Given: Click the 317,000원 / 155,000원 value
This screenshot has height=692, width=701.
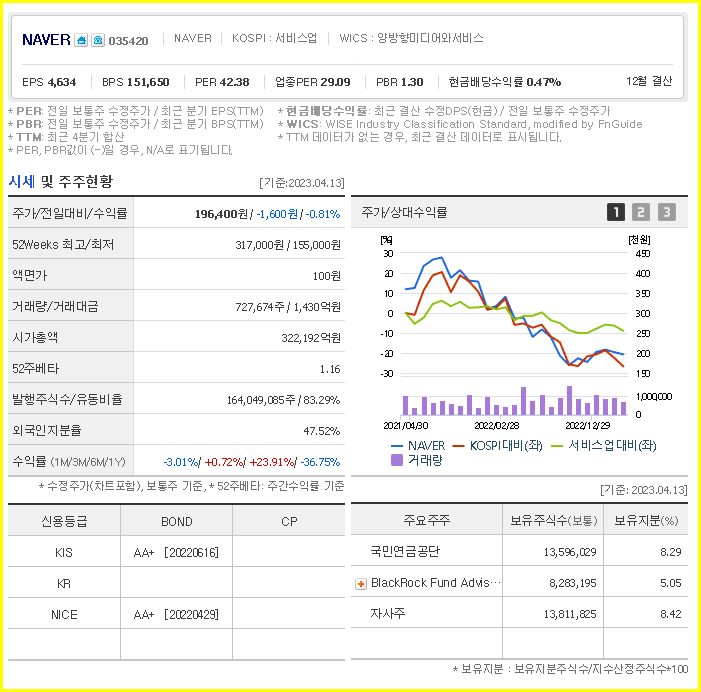Looking at the screenshot, I should tap(288, 245).
